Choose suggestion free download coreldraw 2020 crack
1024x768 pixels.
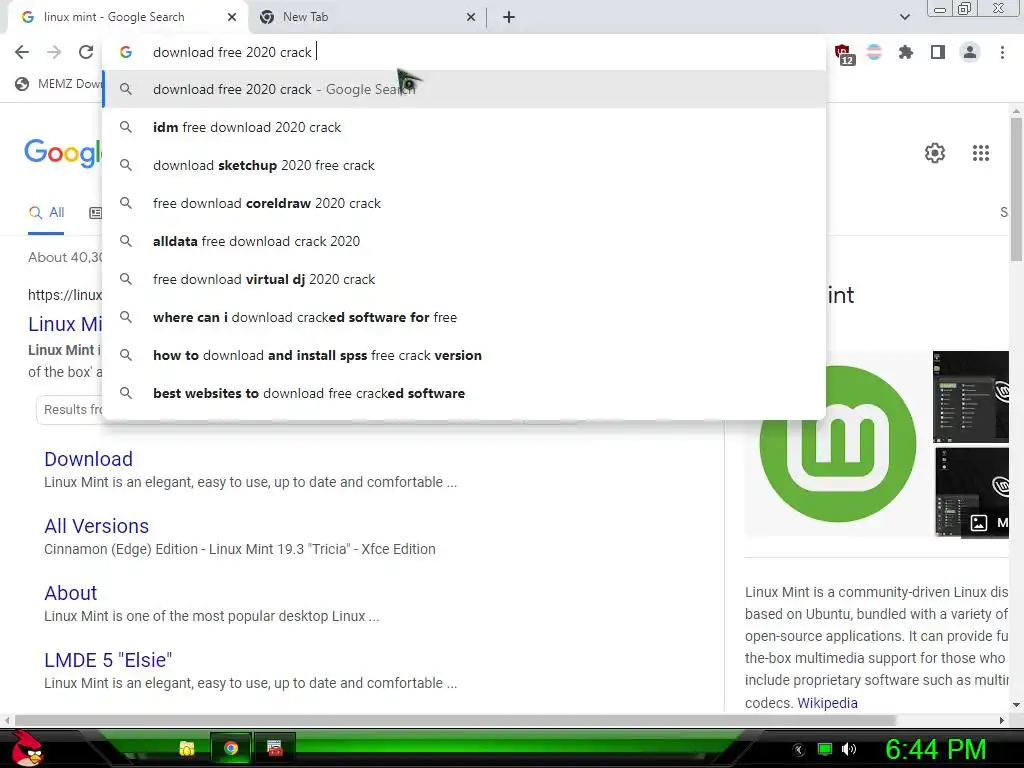pyautogui.click(x=464, y=203)
